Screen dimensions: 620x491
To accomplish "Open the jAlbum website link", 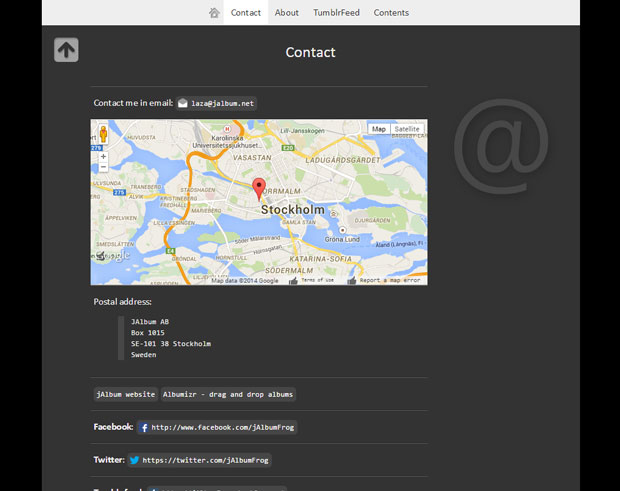I will point(126,394).
